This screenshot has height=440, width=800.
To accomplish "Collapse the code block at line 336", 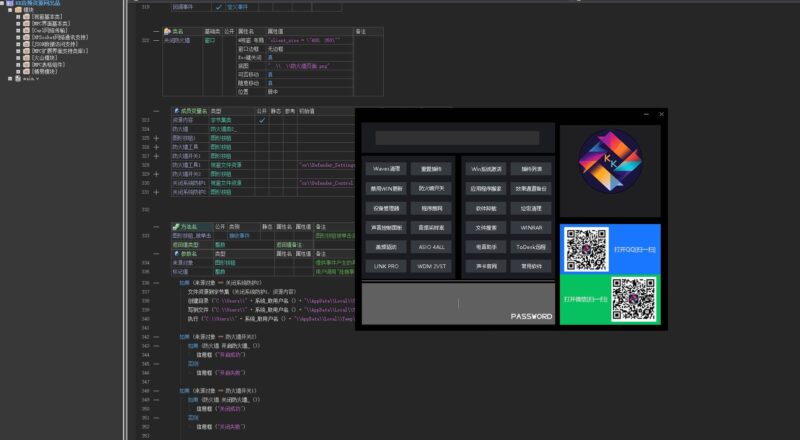I will (156, 283).
